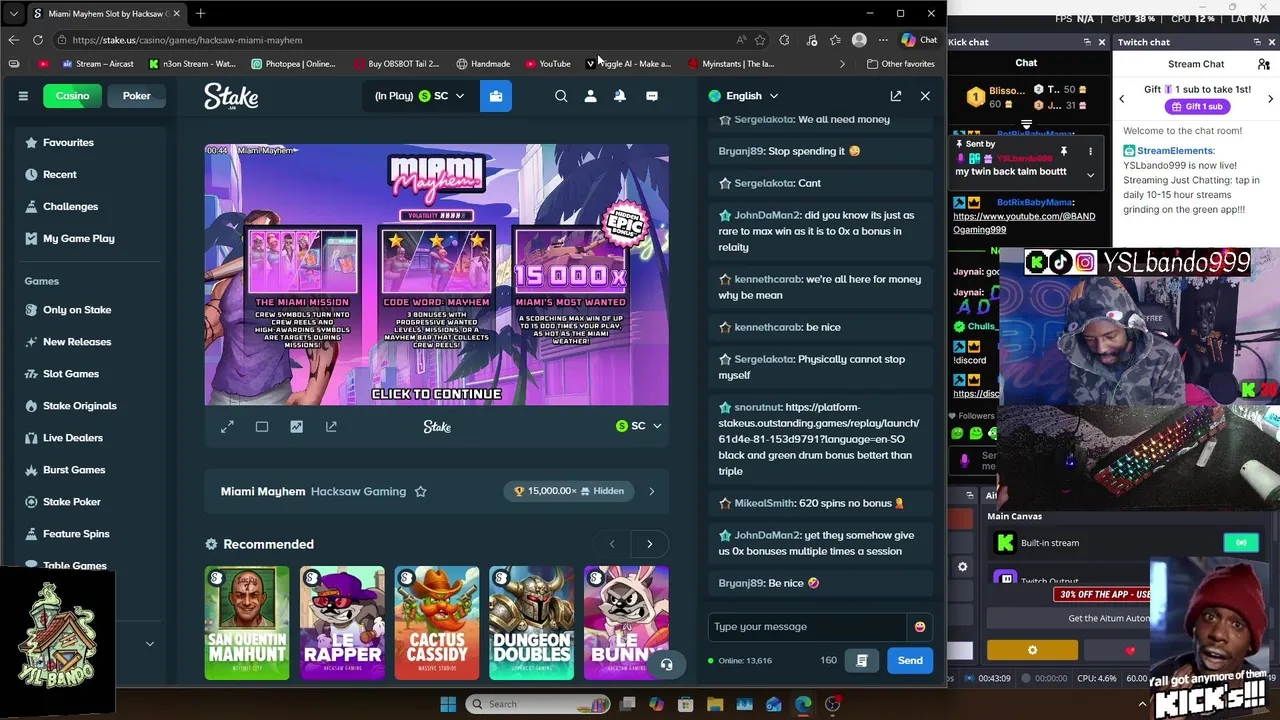
Task: Open Only on Stake category
Action: [77, 310]
